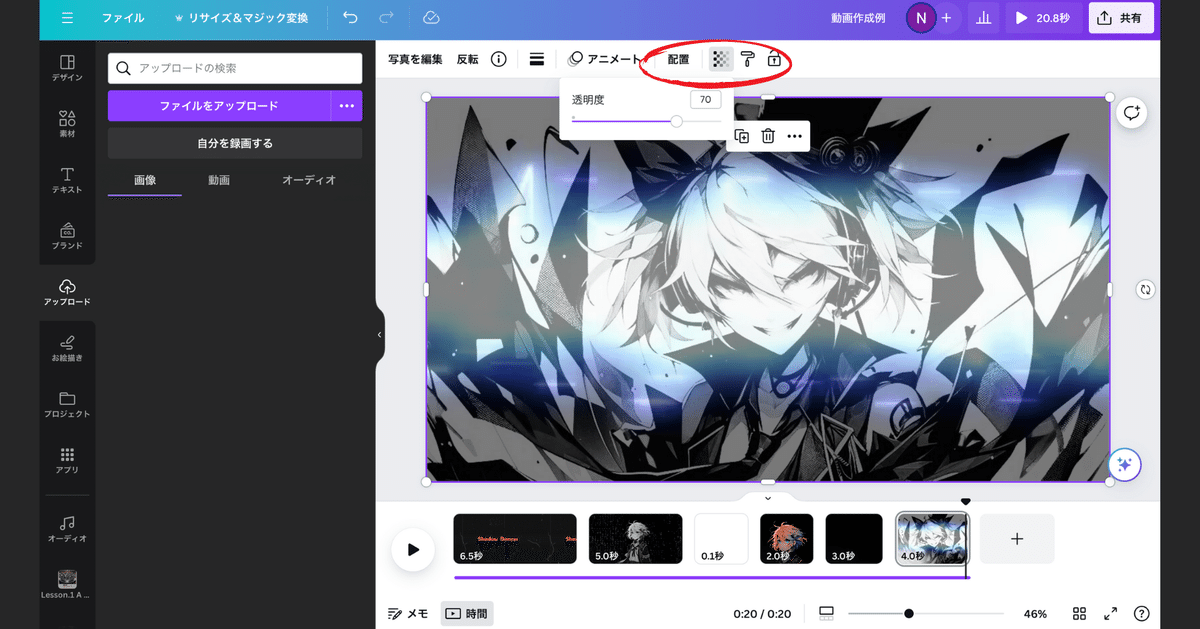Play the timeline video
Screen dimensions: 1200x629
[x=413, y=549]
